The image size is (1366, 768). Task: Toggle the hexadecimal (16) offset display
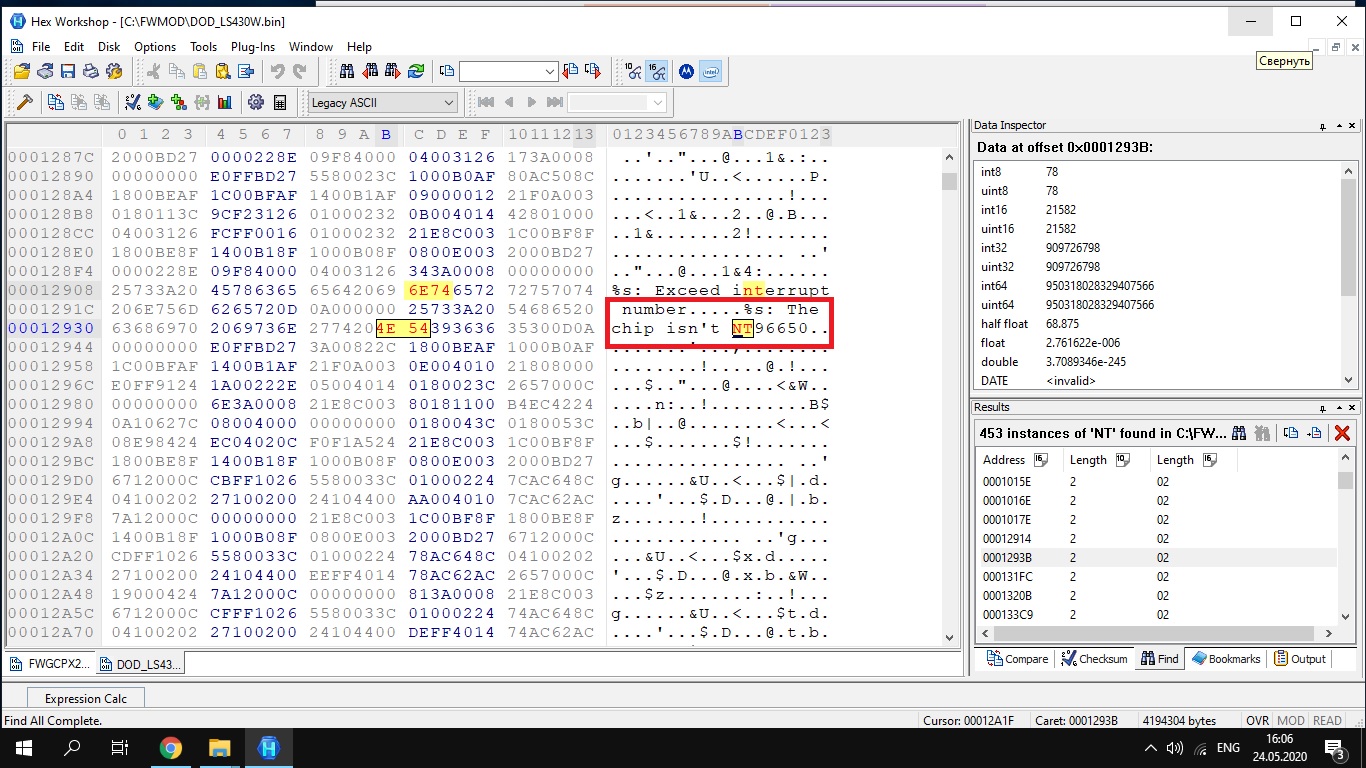click(657, 71)
